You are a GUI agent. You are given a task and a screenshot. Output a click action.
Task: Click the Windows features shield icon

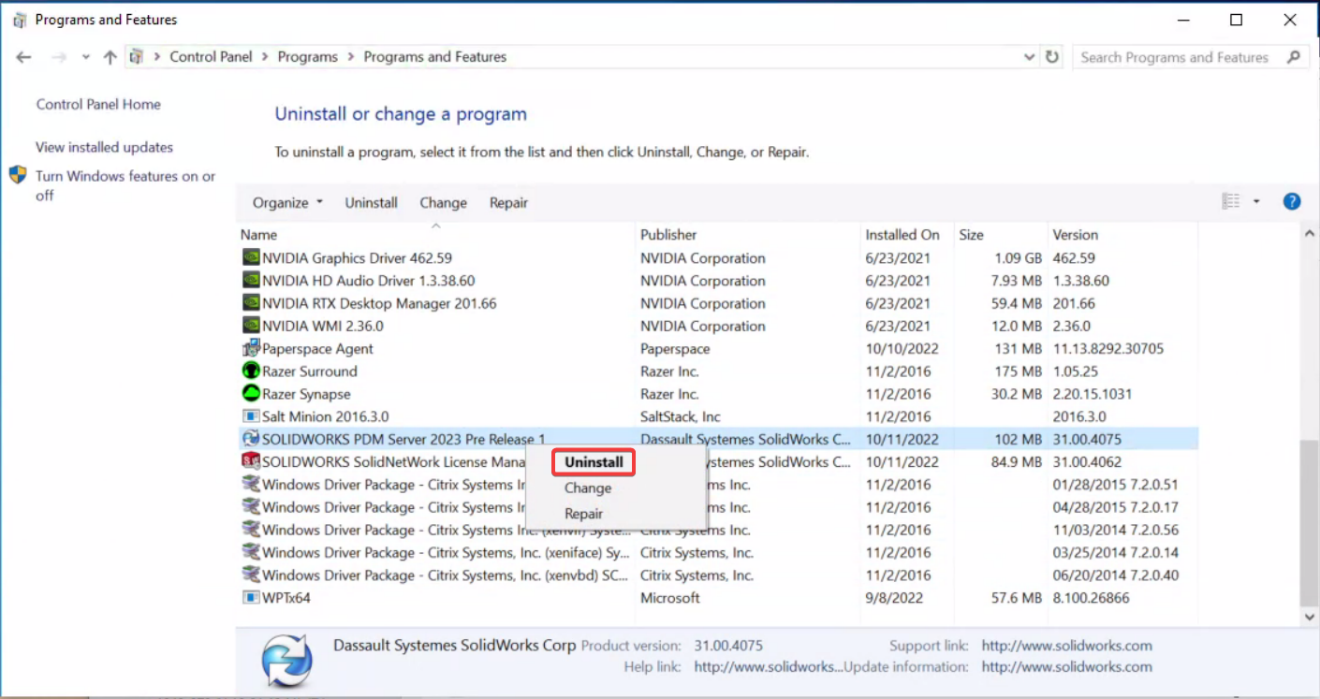18,175
